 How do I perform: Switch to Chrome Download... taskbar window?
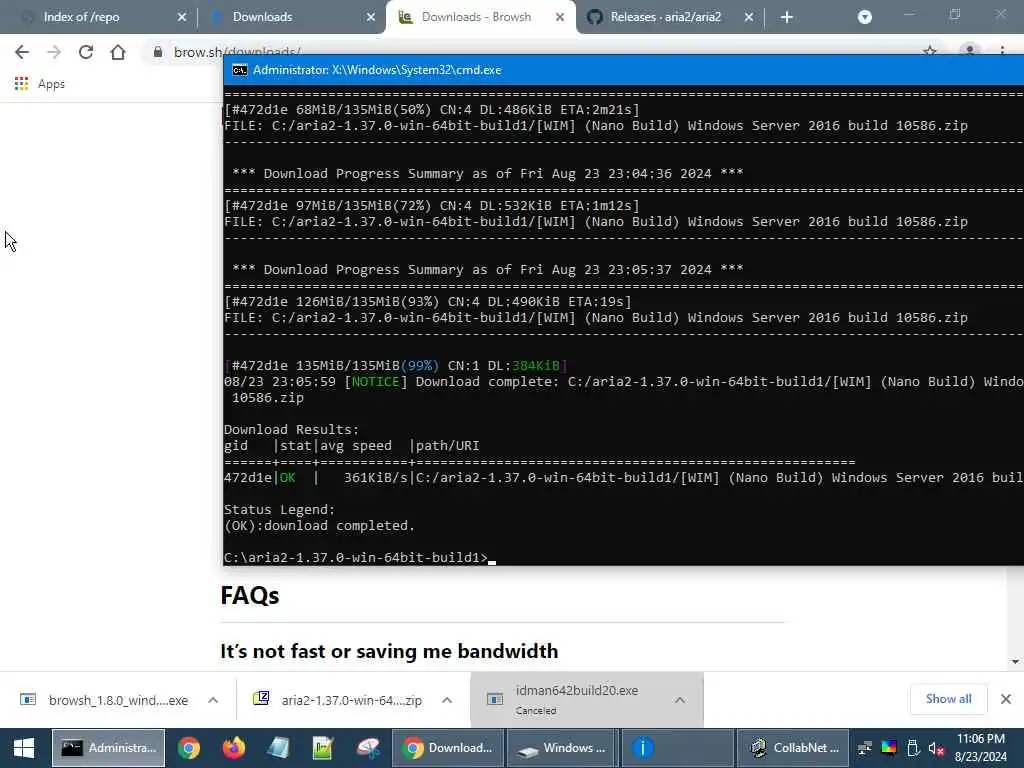447,748
